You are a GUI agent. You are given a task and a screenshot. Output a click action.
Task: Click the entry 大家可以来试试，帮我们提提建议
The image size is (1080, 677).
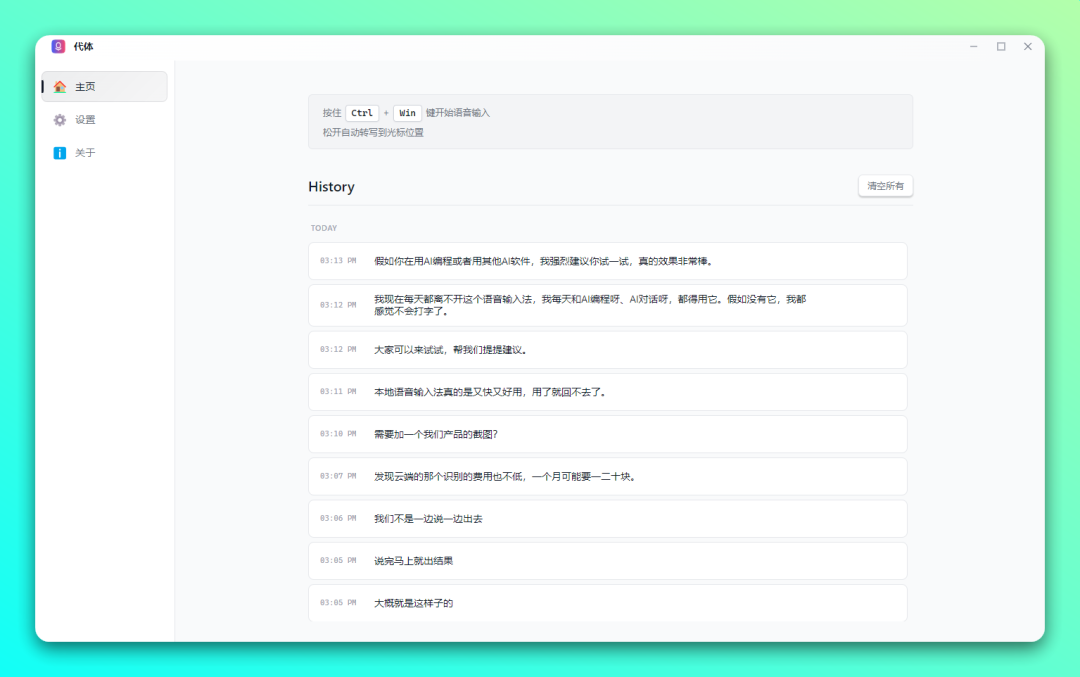607,350
